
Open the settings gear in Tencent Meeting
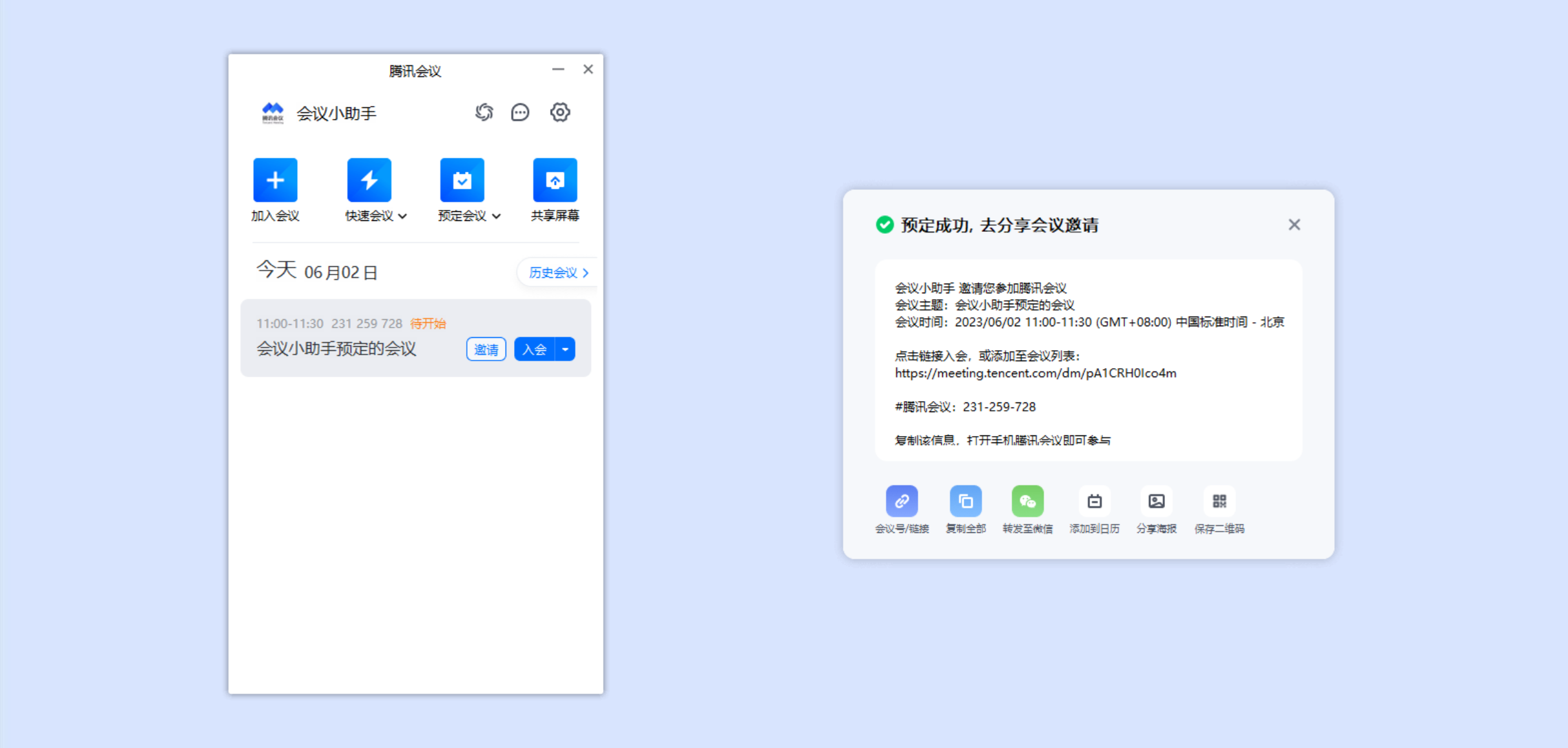560,112
